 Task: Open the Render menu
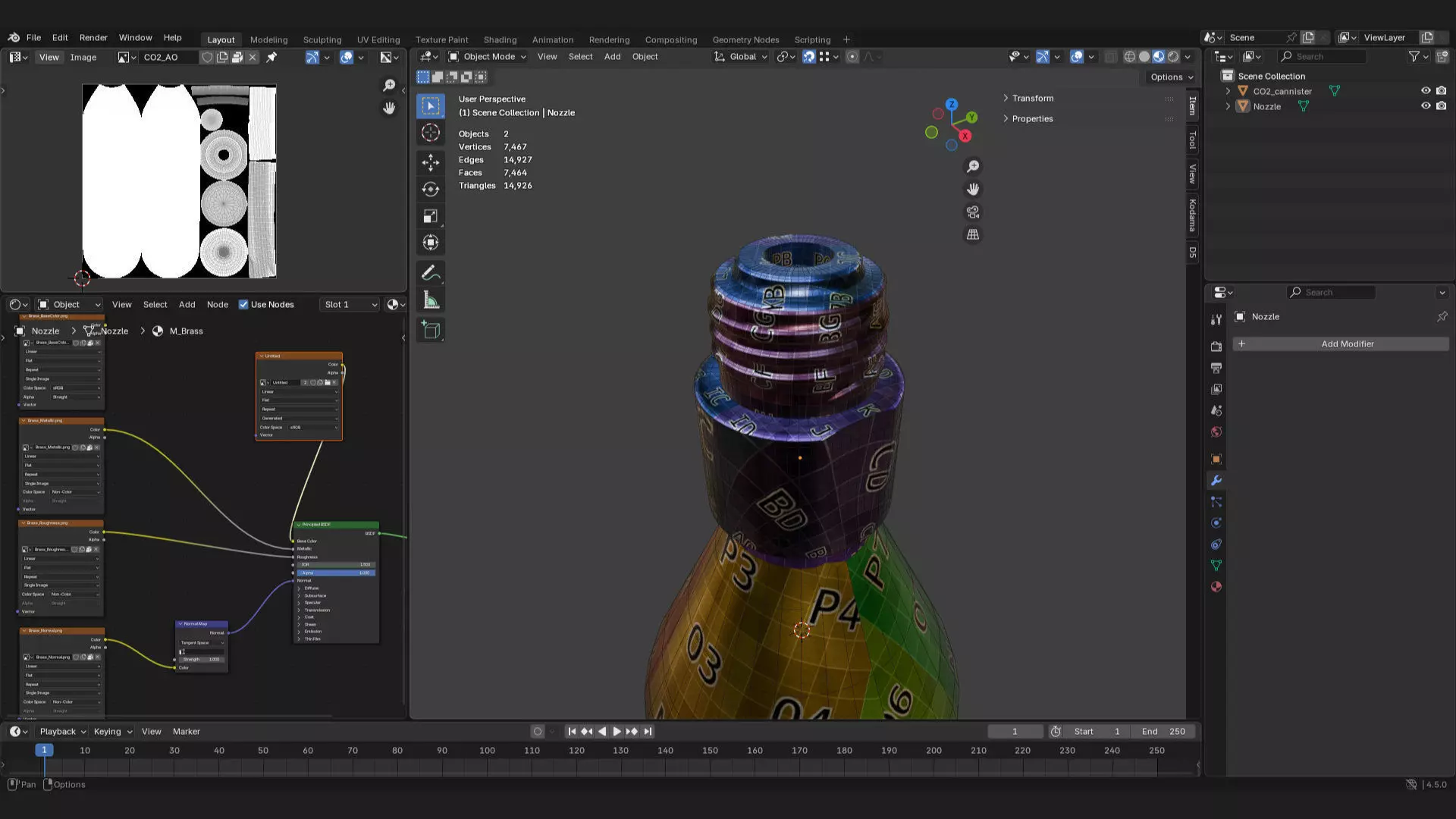[x=93, y=37]
